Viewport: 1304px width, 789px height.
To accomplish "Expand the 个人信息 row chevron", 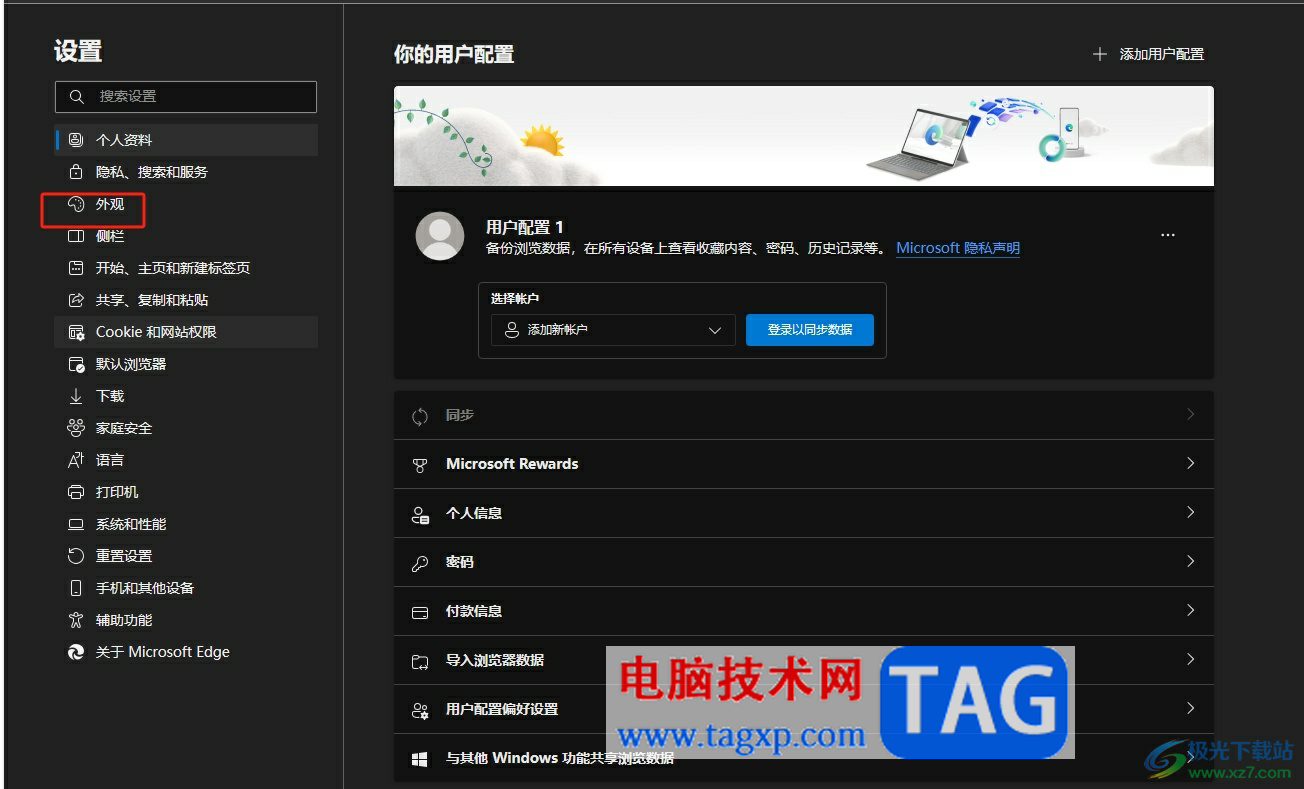I will (1190, 512).
